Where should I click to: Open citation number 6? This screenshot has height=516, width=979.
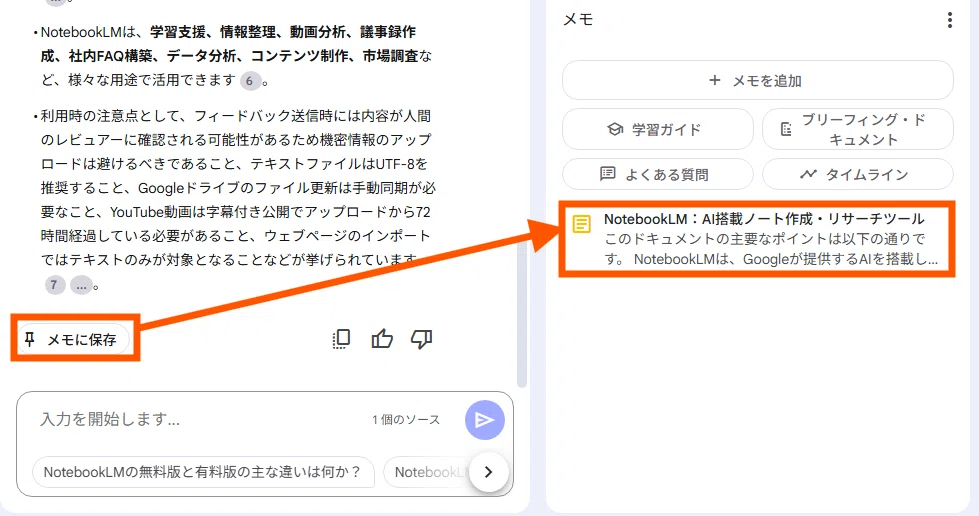[x=250, y=81]
